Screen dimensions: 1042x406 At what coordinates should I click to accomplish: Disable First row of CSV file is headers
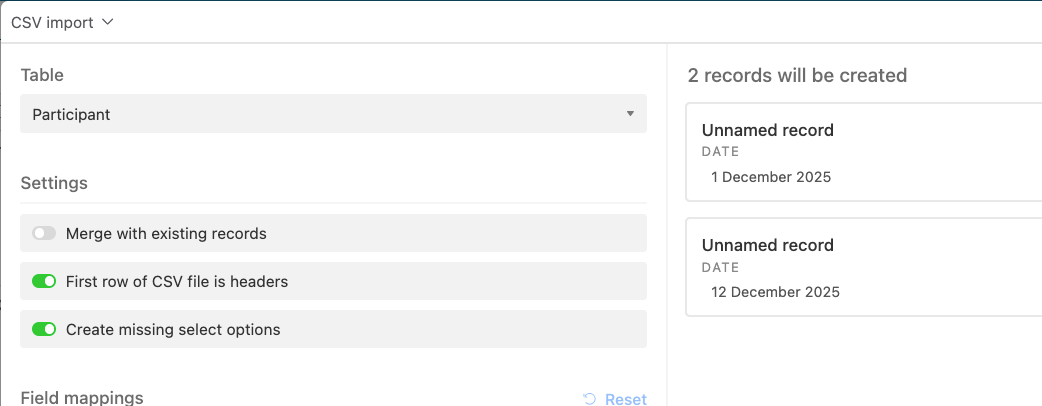pyautogui.click(x=45, y=281)
